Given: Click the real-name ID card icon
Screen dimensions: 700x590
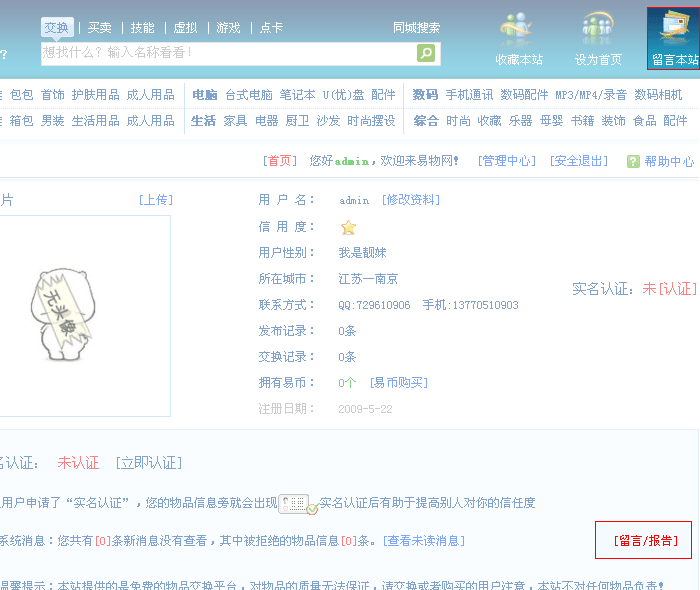Looking at the screenshot, I should 297,504.
